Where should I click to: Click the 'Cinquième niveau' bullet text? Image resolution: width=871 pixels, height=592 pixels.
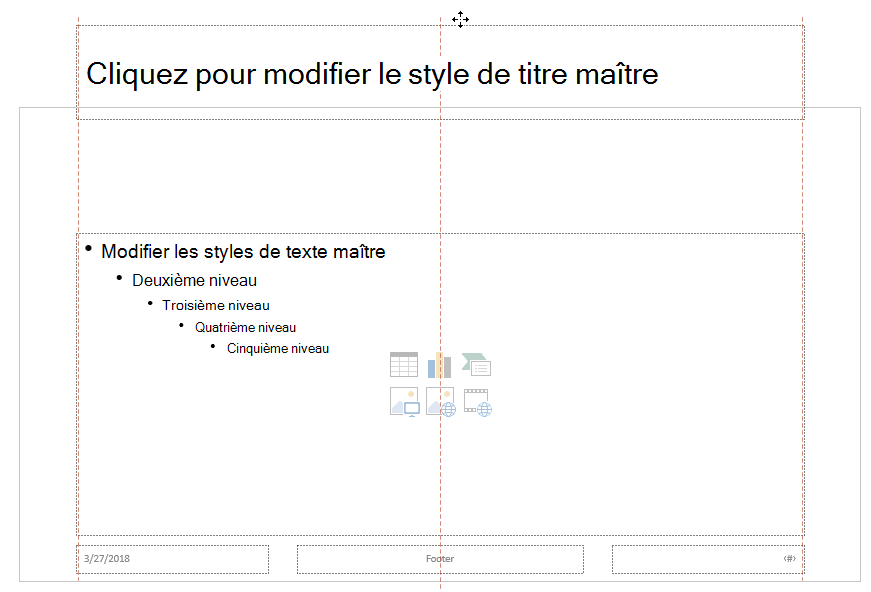pyautogui.click(x=278, y=349)
